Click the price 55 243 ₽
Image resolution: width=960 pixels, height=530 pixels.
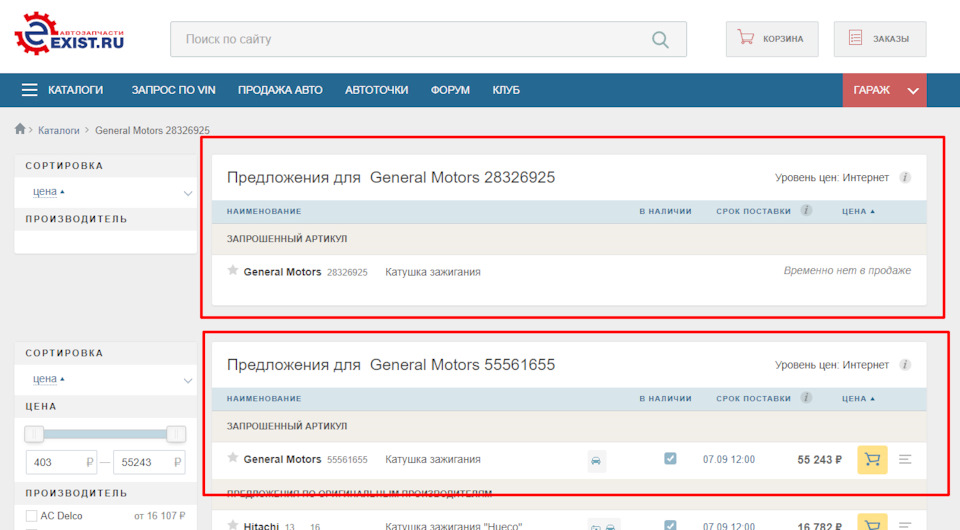coord(819,460)
